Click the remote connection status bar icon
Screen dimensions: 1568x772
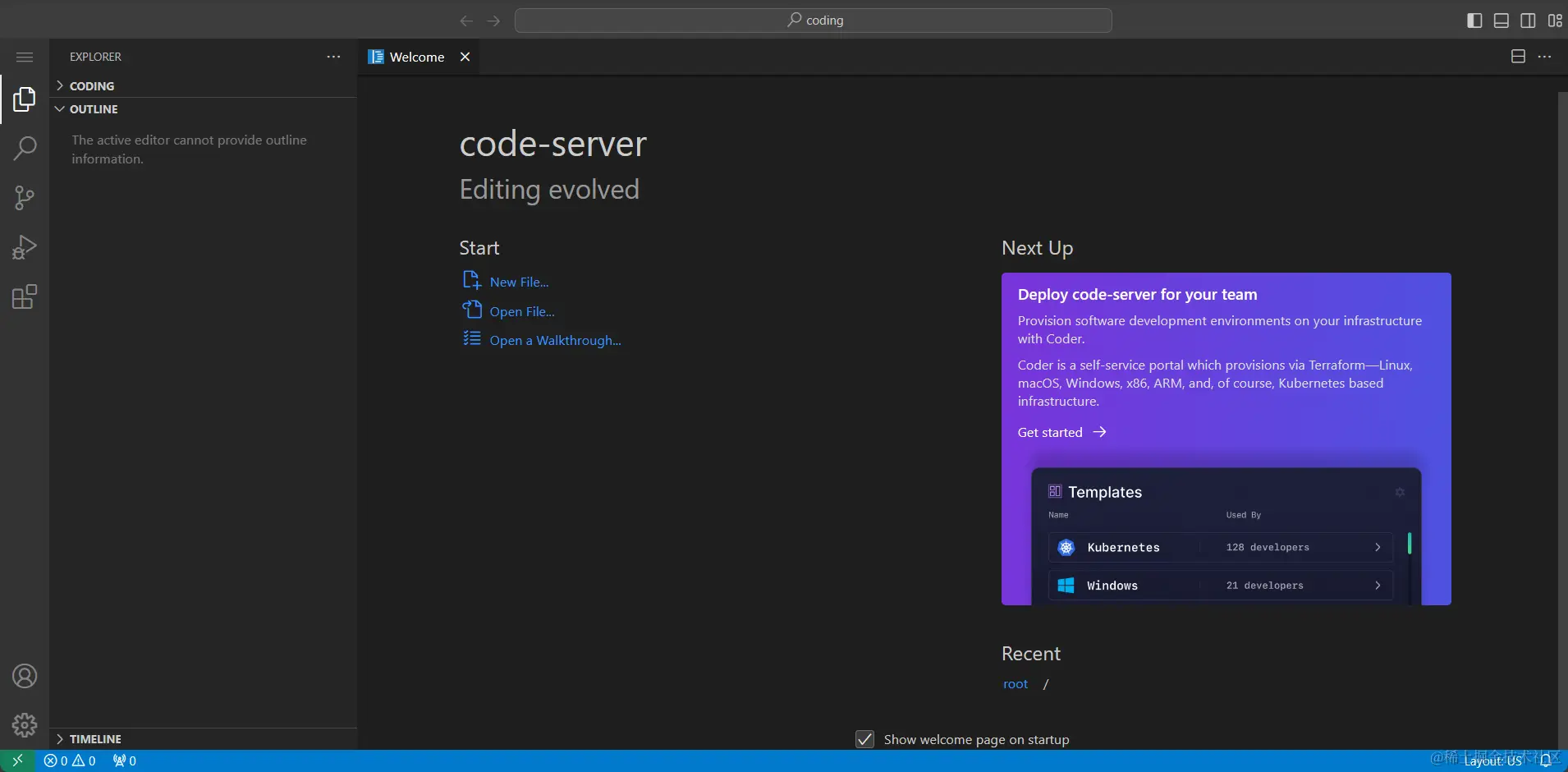point(17,761)
